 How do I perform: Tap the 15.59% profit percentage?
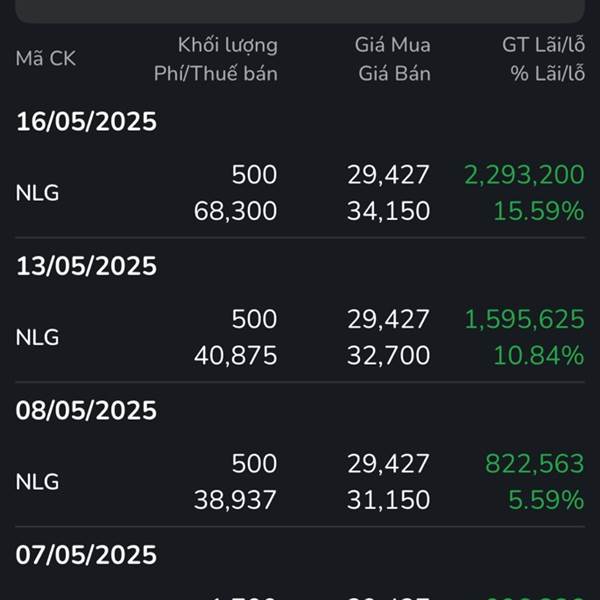(539, 211)
